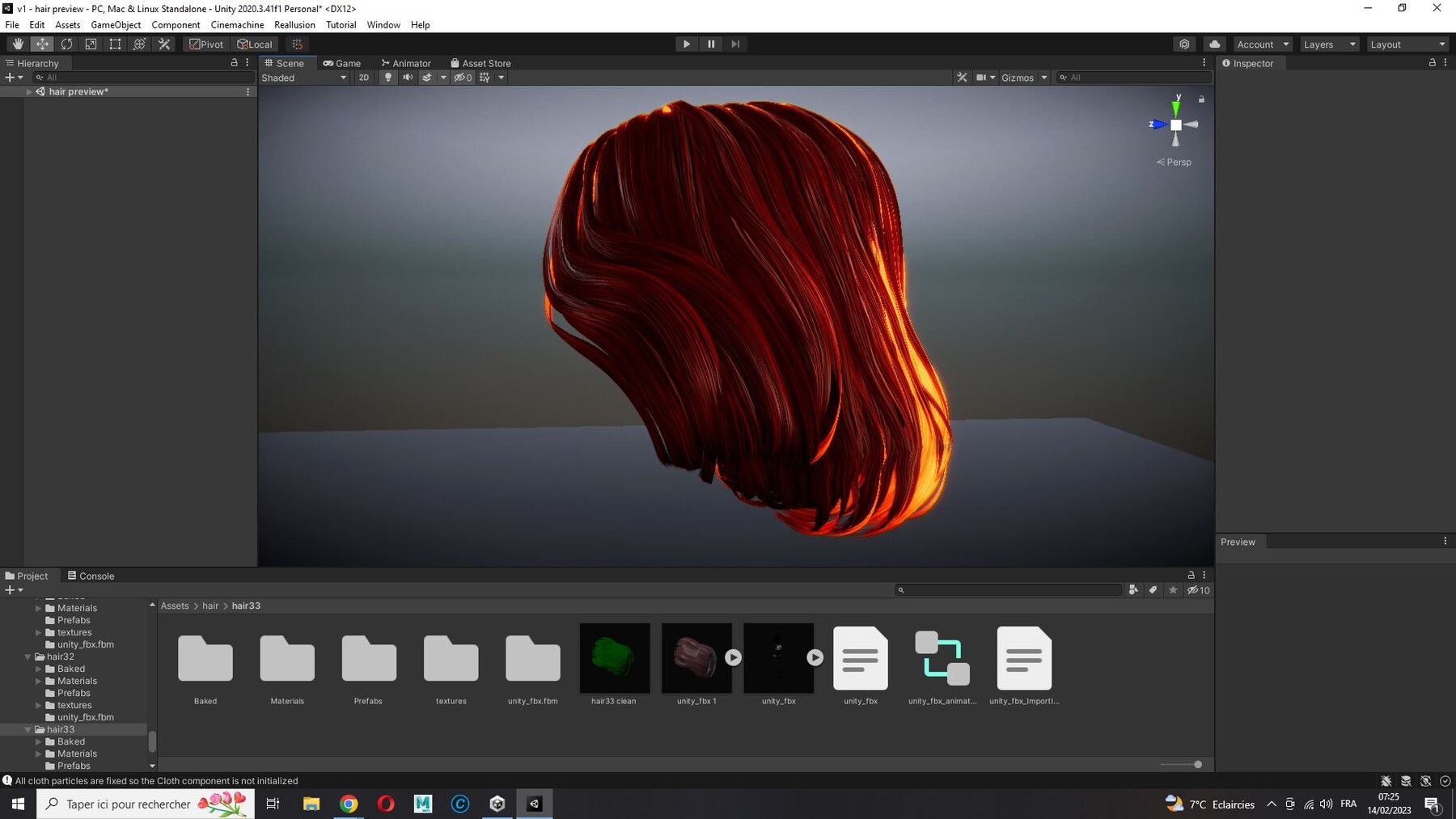This screenshot has height=819, width=1456.
Task: Open cloud services icon
Action: (1214, 44)
